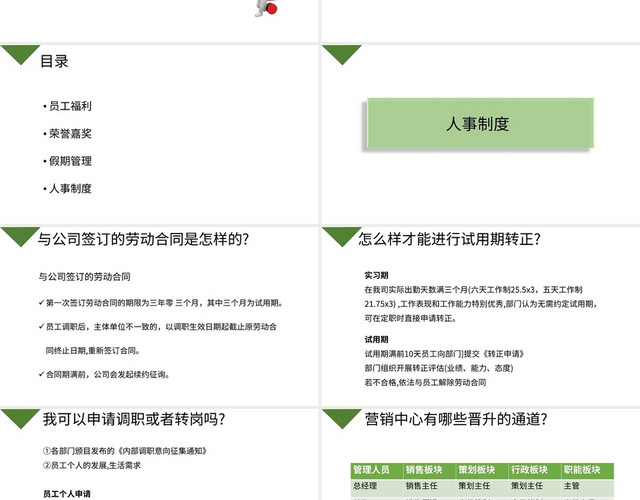Click the line 合同期满前,公司会发起续约征询

(x=104, y=374)
